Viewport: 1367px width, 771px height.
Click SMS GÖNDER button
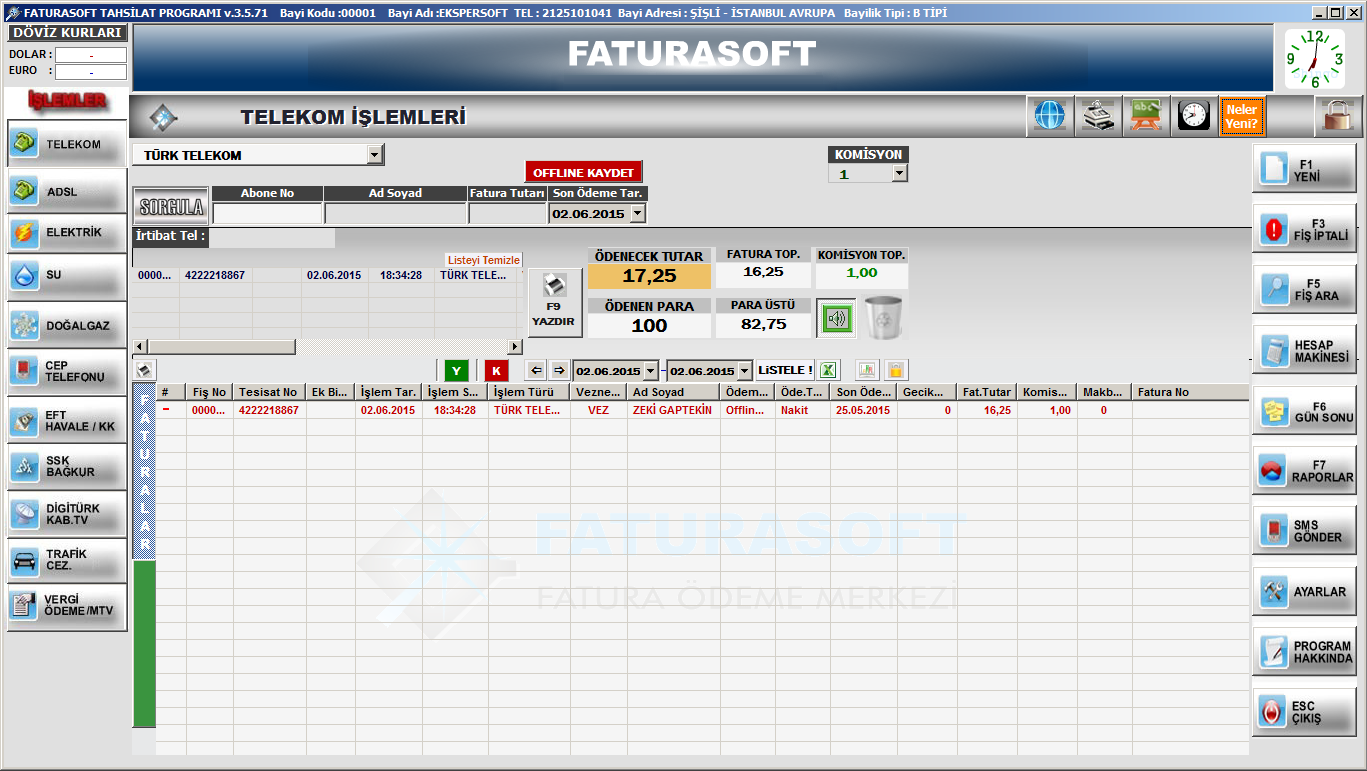tap(1305, 530)
